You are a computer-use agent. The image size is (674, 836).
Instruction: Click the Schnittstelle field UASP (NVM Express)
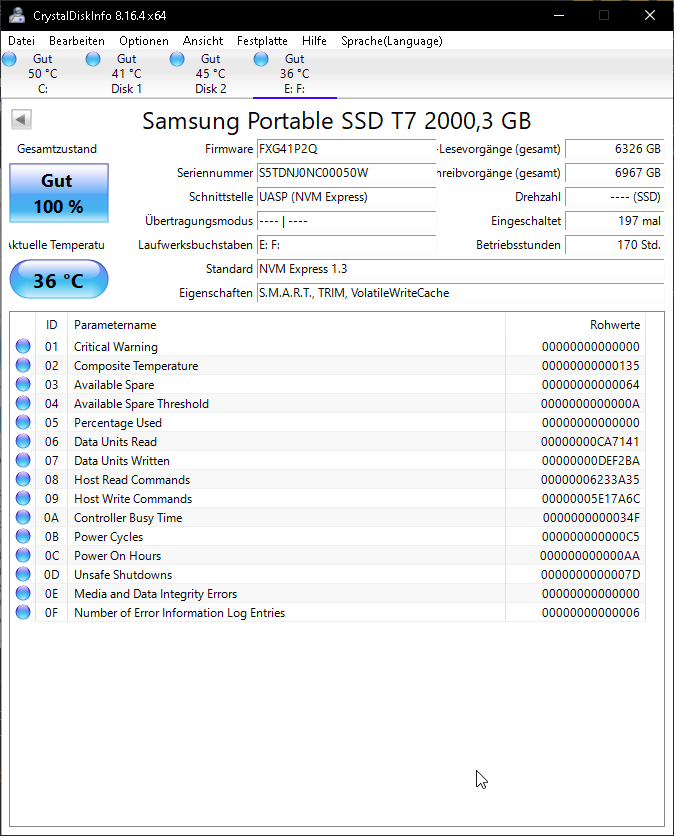click(x=347, y=197)
